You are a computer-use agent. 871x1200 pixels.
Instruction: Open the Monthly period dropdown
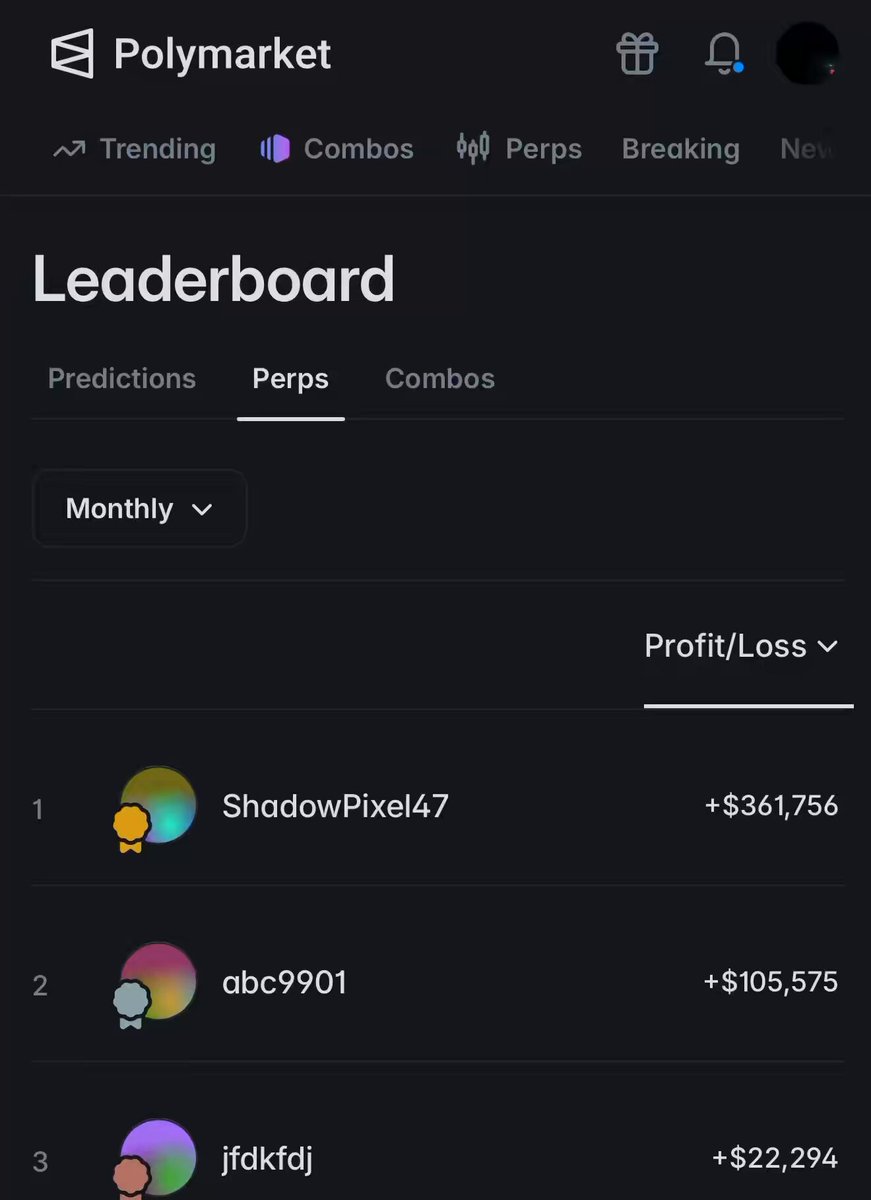[139, 509]
